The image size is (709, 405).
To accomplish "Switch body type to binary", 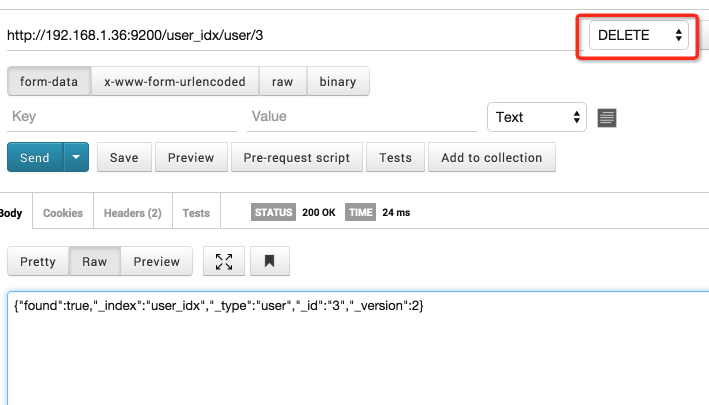I will point(338,81).
